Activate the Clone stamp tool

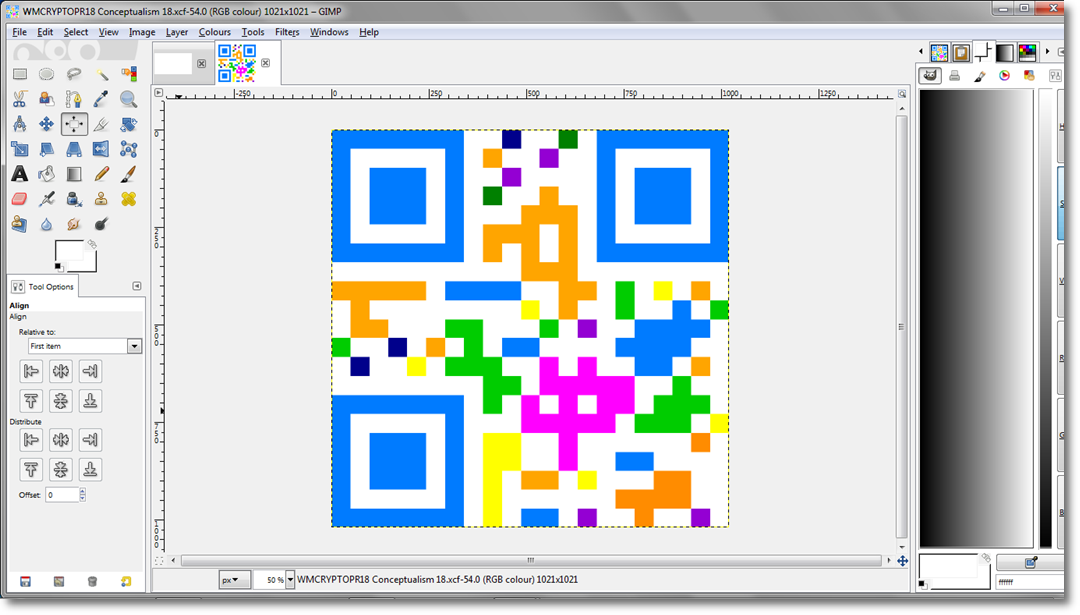click(x=101, y=199)
